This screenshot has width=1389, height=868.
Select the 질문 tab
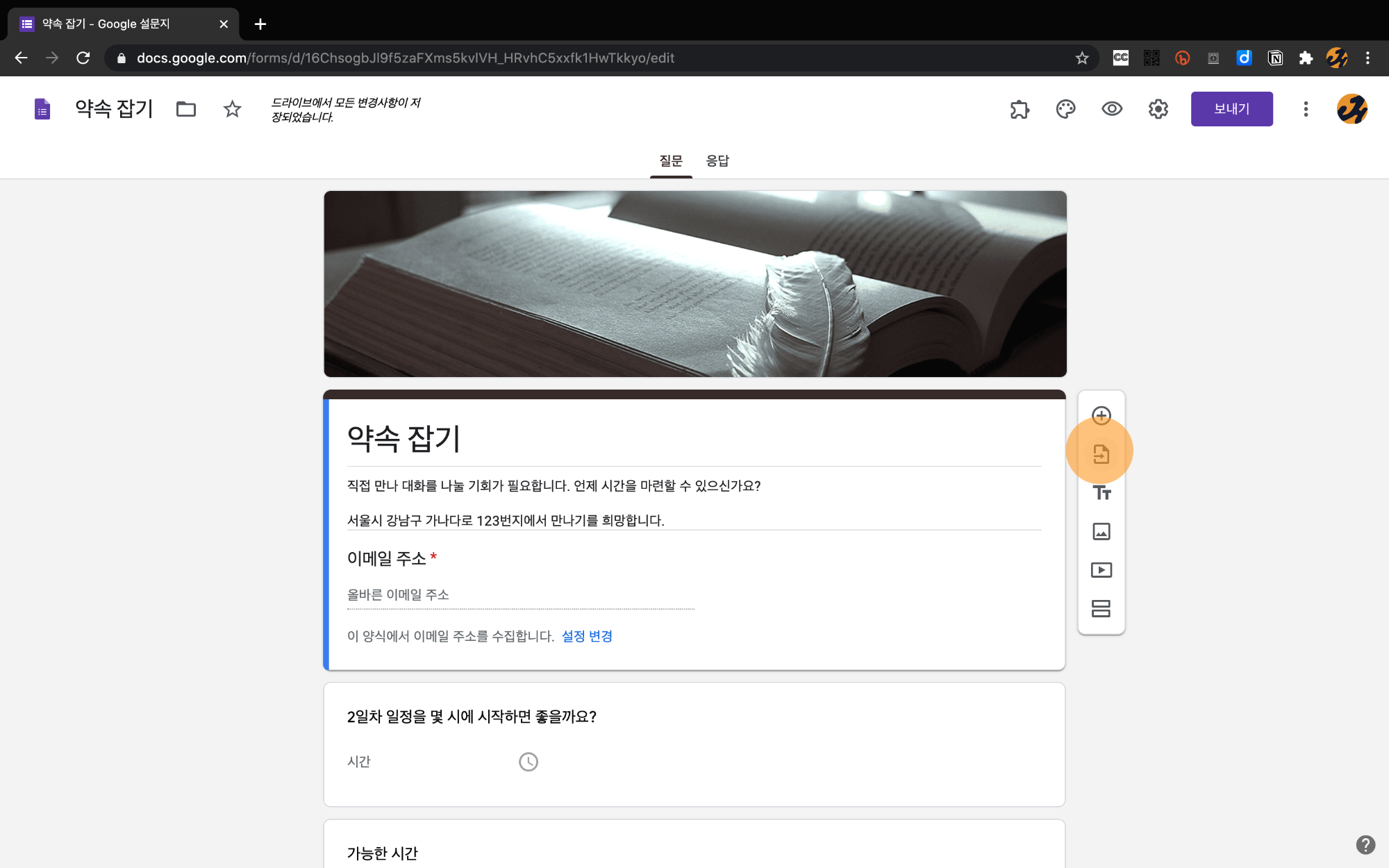point(670,161)
